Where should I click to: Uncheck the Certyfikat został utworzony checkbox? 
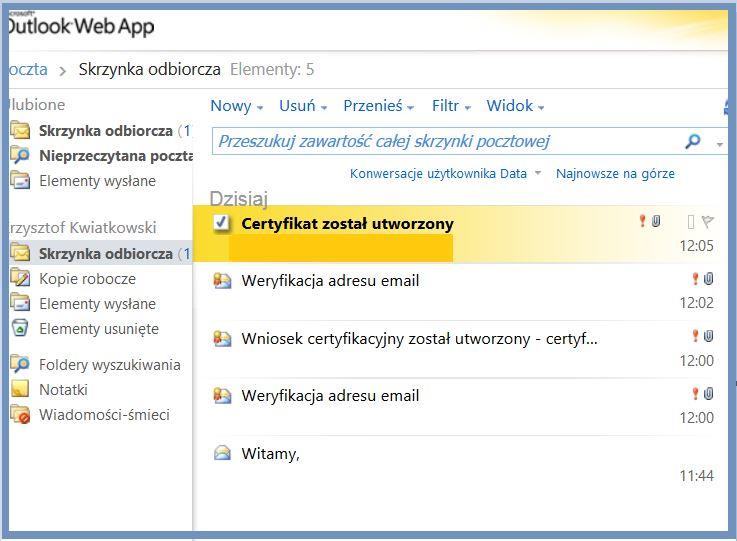[221, 222]
